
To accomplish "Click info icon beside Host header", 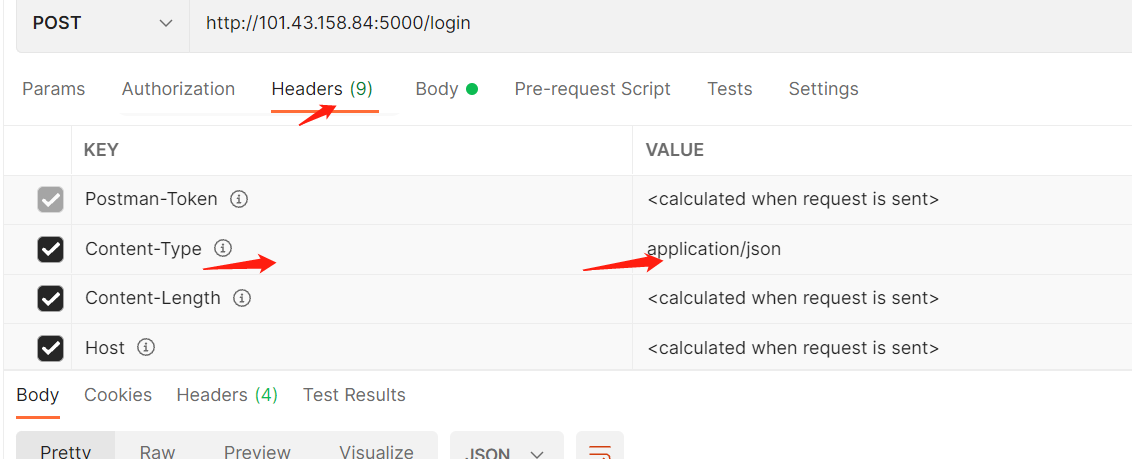I will pyautogui.click(x=146, y=348).
